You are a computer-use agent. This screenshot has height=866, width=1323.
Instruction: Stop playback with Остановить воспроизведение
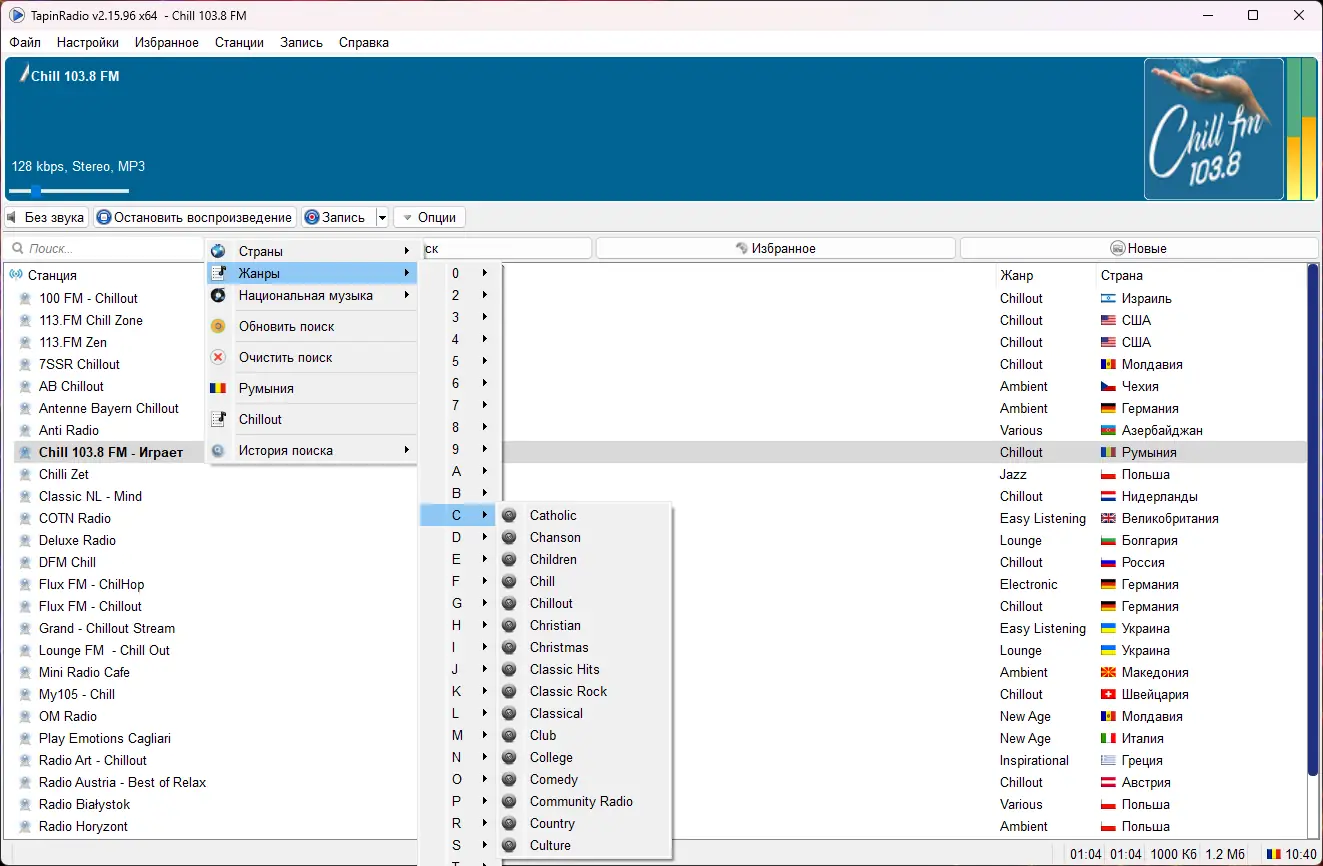(x=195, y=217)
